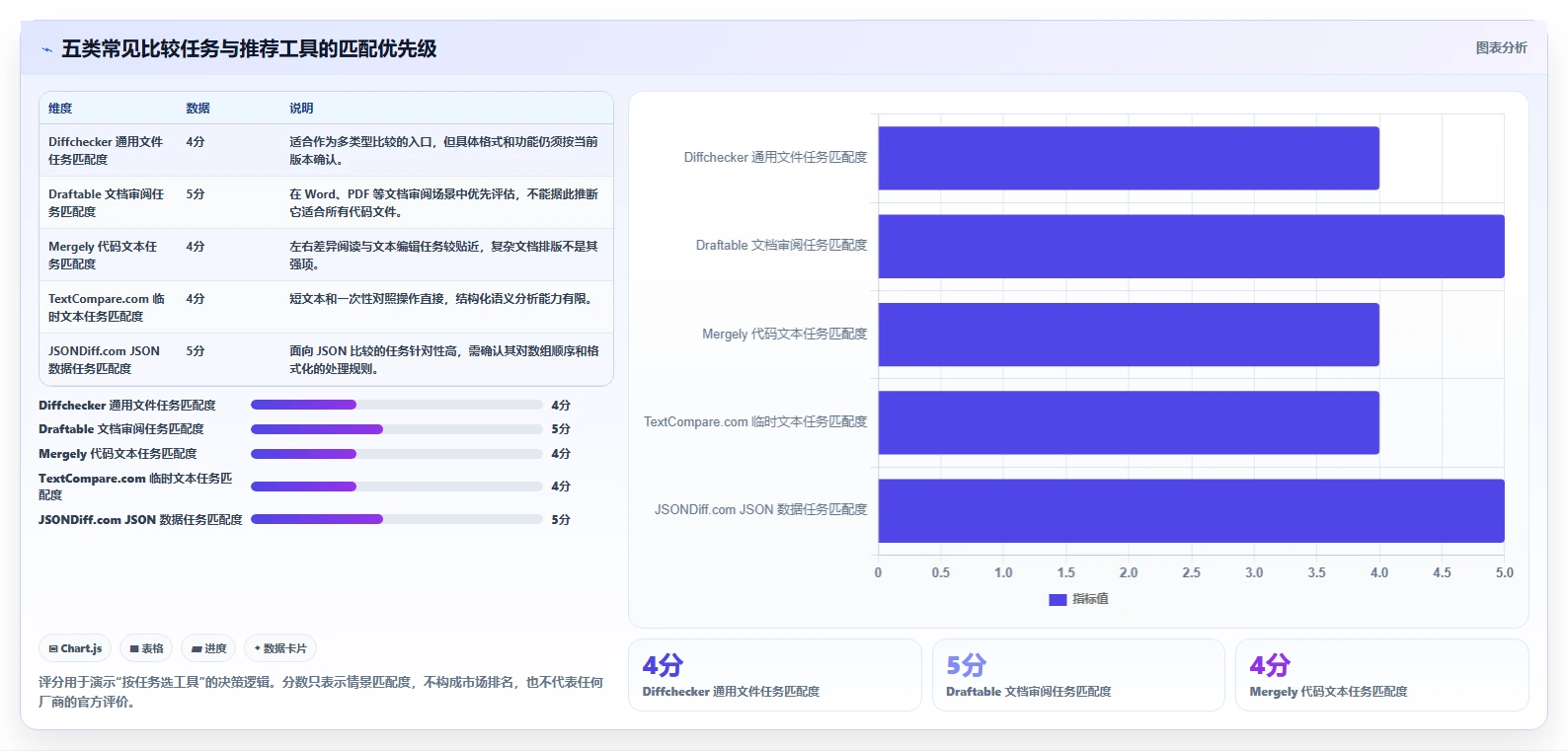1568x751 pixels.
Task: Click the description starting 左右差异阅读
Action: 443,256
